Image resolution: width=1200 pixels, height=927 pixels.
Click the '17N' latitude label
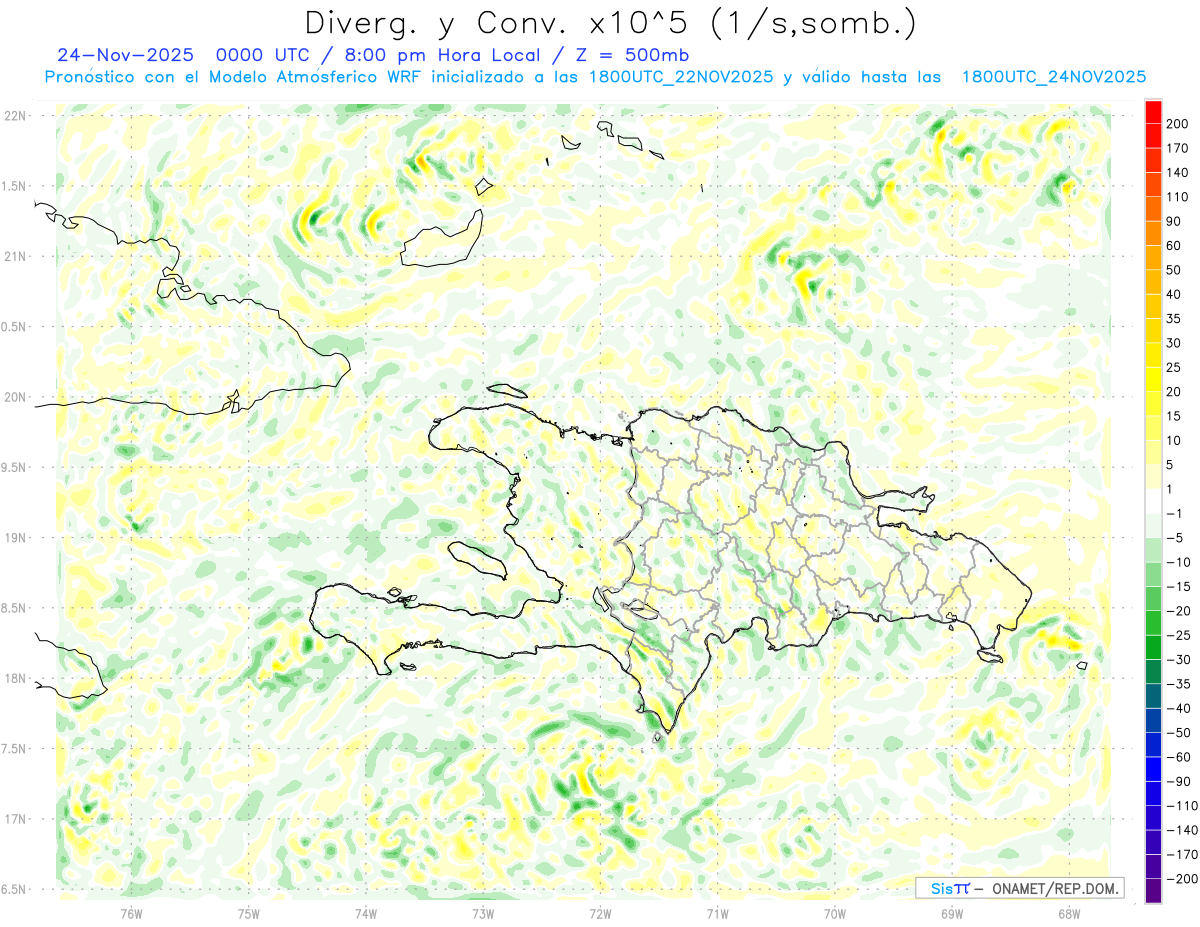(15, 819)
